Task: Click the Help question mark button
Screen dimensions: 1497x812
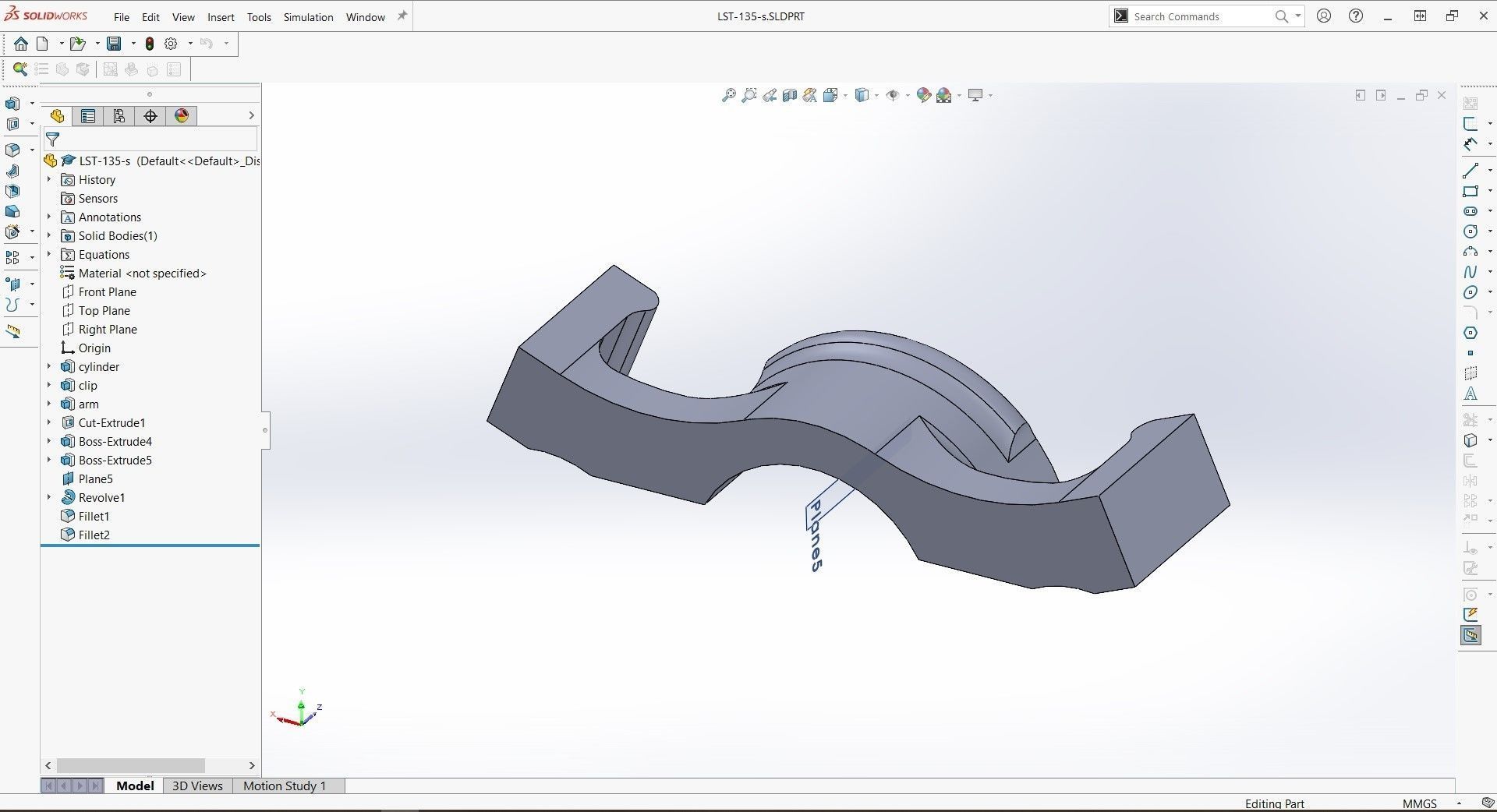Action: (x=1355, y=16)
